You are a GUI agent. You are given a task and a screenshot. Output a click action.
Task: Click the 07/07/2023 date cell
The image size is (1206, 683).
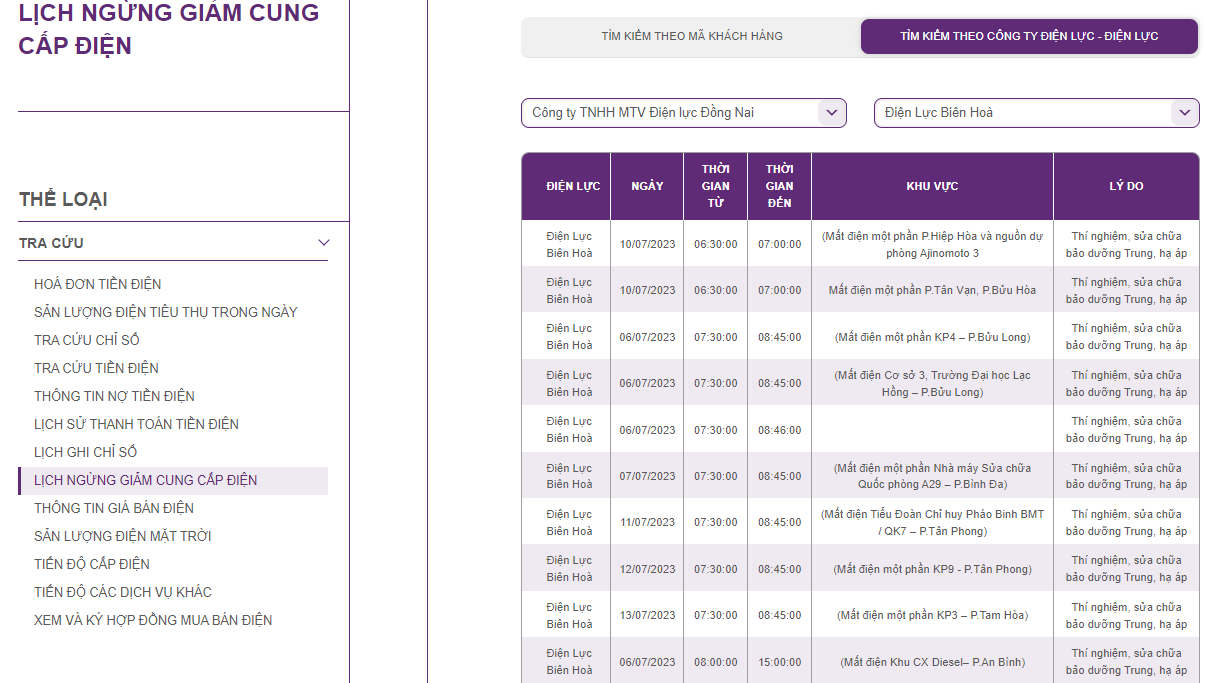click(x=647, y=476)
